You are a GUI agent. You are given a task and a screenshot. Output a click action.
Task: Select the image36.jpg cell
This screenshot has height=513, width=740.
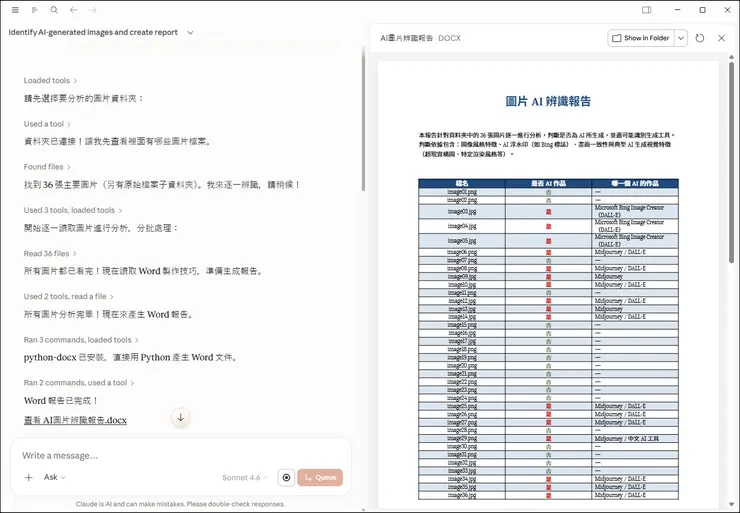pos(462,495)
